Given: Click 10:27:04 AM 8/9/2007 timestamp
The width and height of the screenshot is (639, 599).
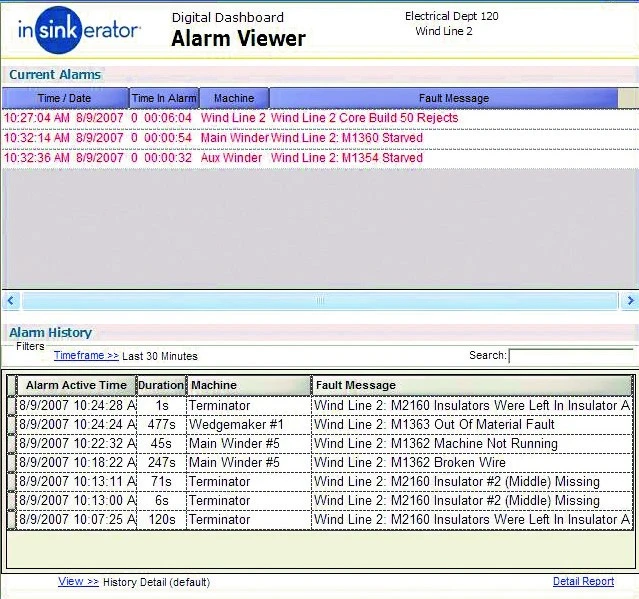Looking at the screenshot, I should [x=64, y=118].
